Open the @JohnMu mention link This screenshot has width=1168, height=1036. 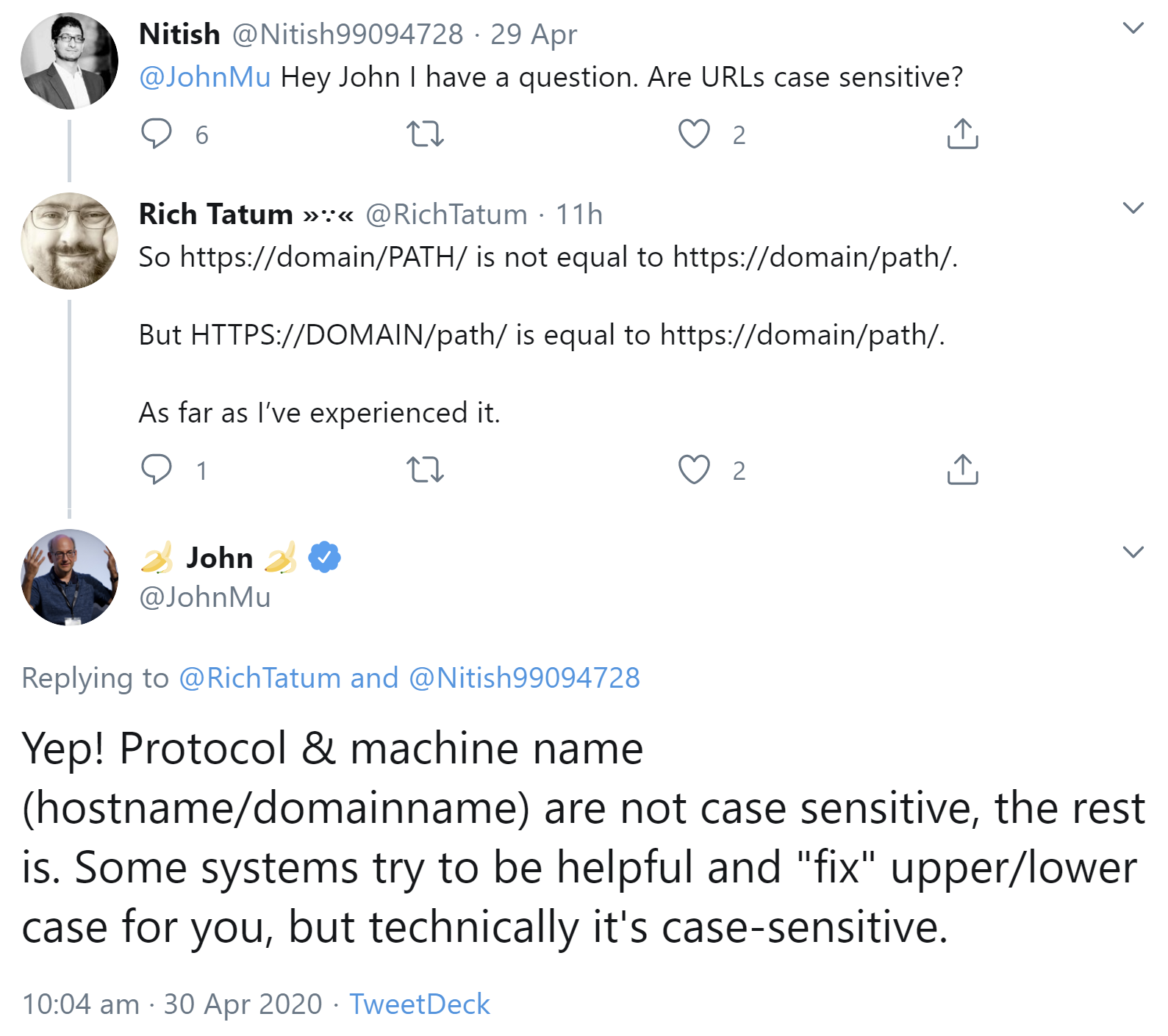point(204,76)
